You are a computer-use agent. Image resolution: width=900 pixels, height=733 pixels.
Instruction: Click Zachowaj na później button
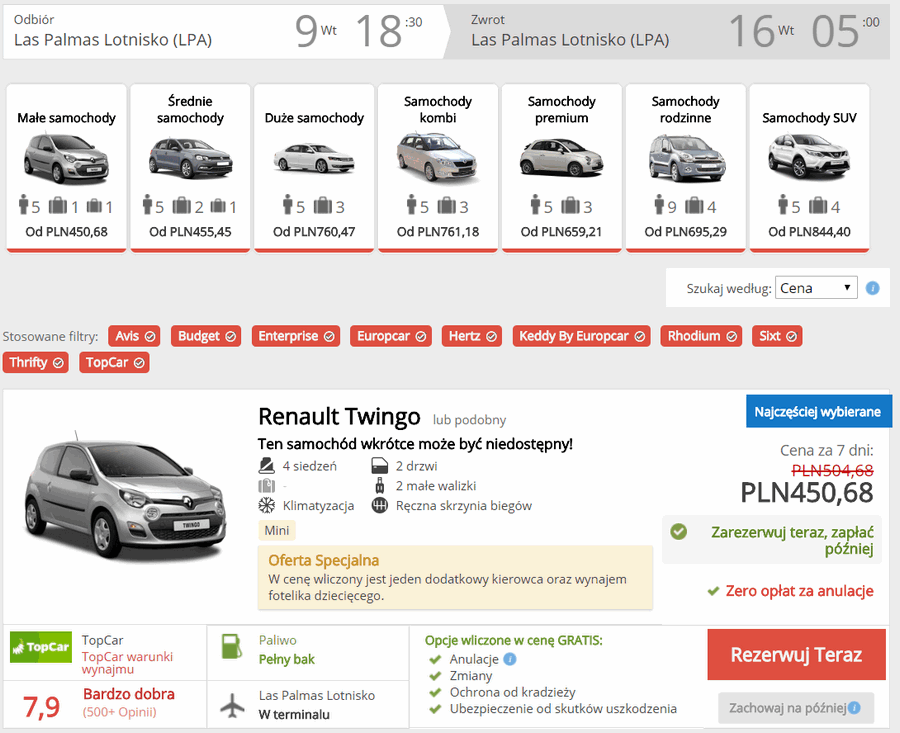click(x=796, y=708)
